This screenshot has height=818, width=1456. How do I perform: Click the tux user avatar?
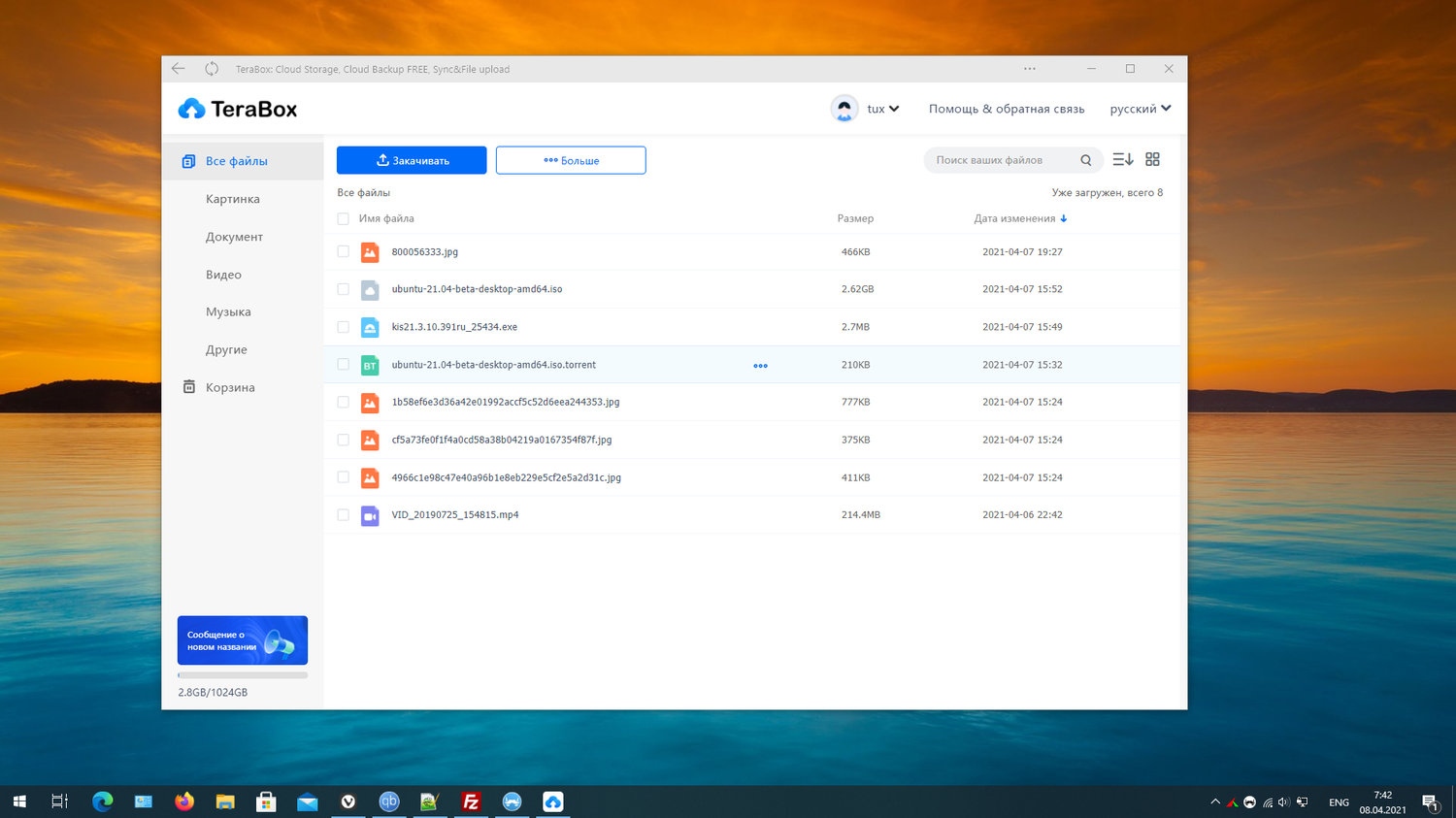(x=844, y=109)
